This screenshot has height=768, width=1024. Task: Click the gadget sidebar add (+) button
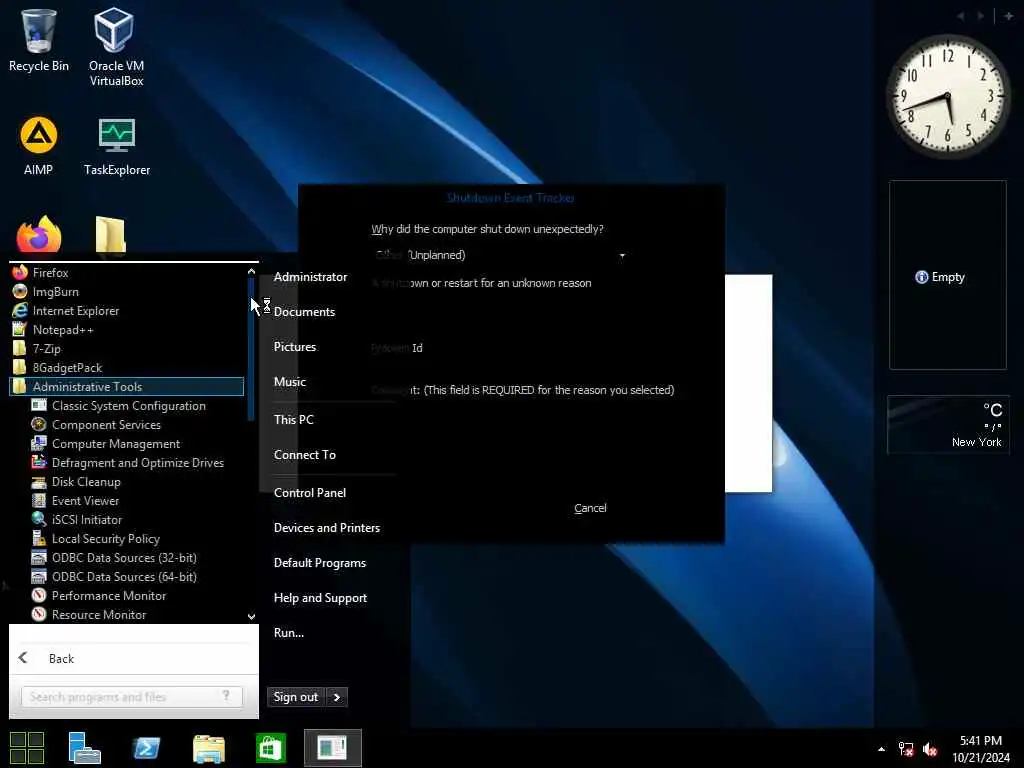[x=1008, y=16]
